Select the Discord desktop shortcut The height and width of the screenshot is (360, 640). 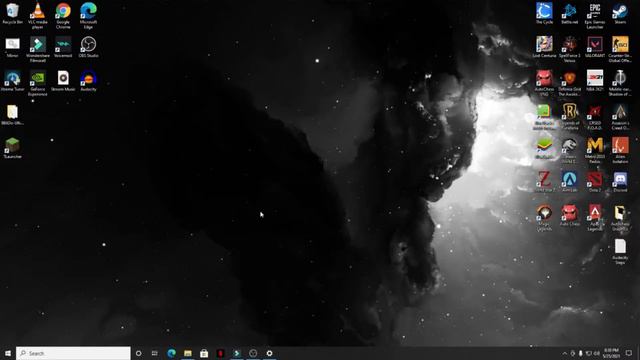point(620,182)
